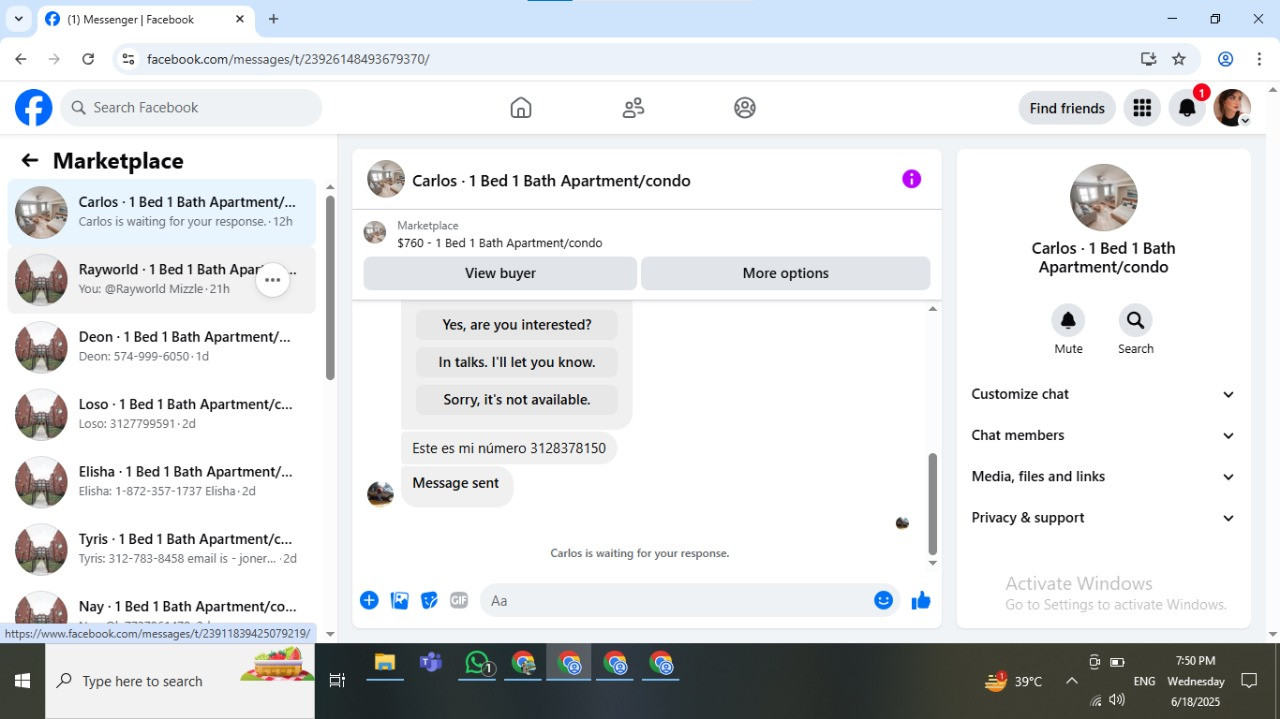
Task: Open more actions plus icon in composer
Action: 369,600
